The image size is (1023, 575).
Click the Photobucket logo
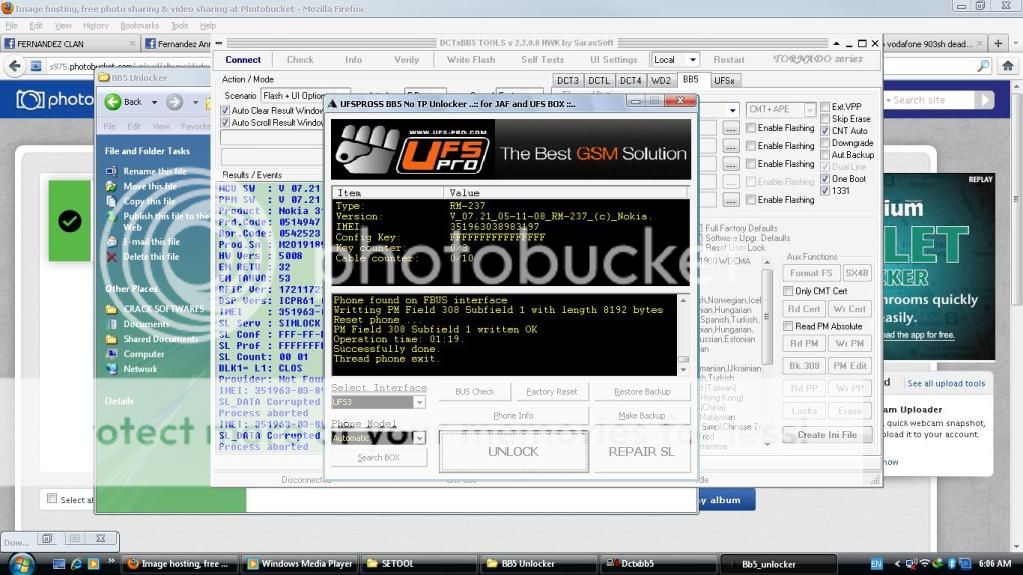(56, 100)
